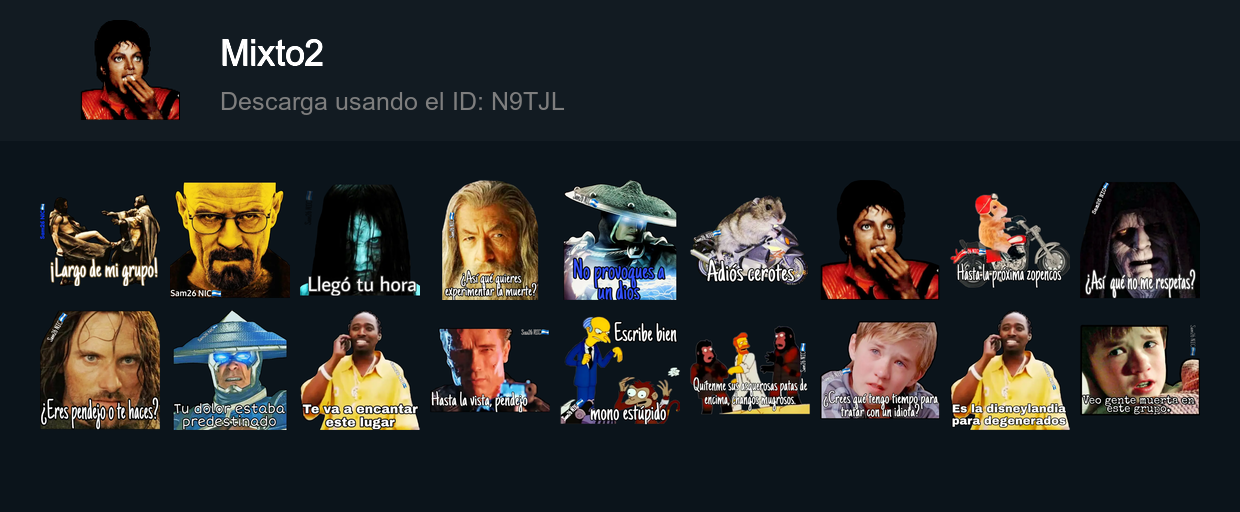Pick the 'Te va a encantar este lugar' sticker

(x=360, y=370)
